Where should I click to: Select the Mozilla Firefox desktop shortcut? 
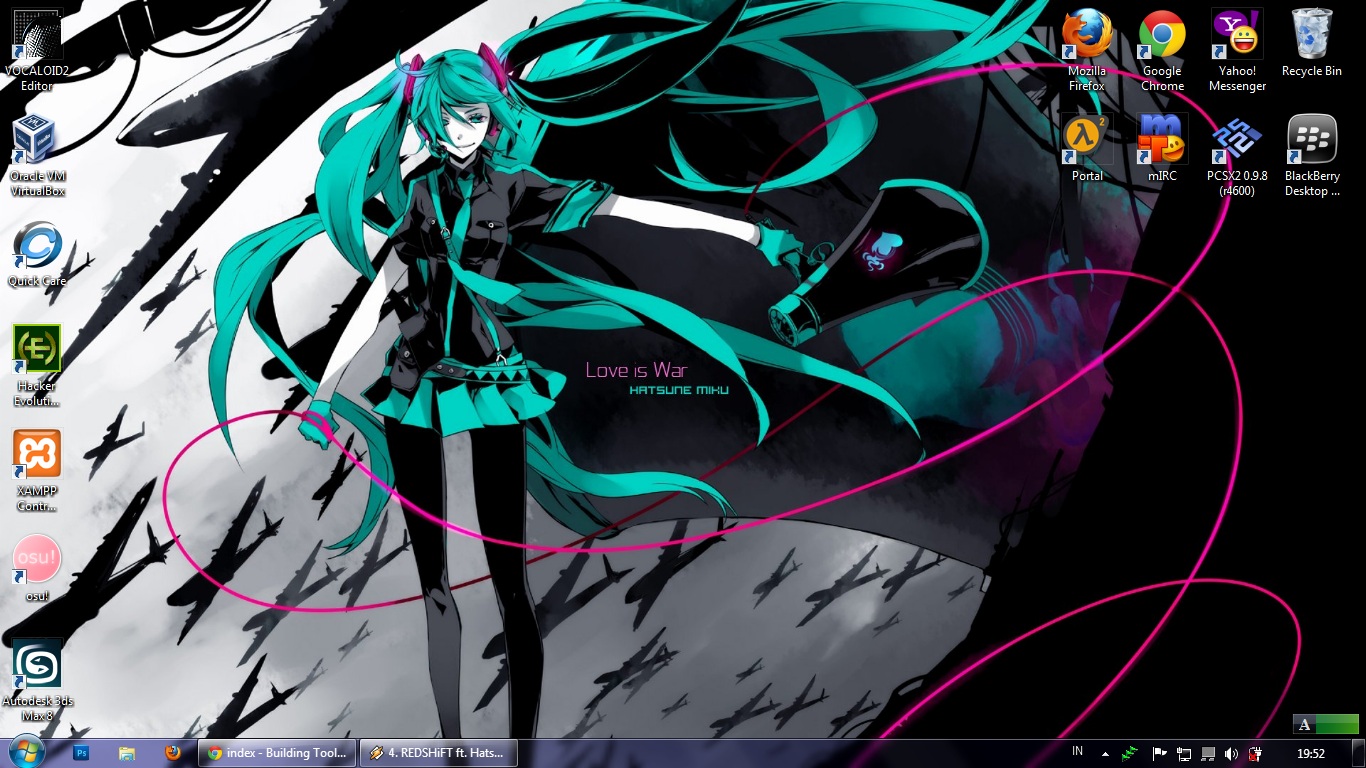click(1087, 50)
